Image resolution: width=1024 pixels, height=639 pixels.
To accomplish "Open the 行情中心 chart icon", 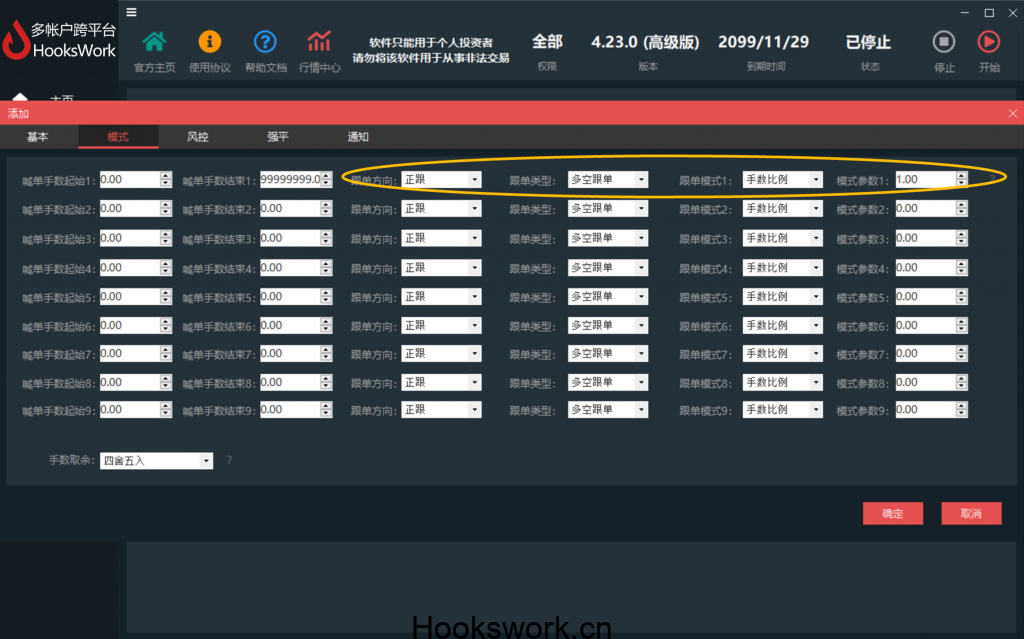I will coord(319,42).
